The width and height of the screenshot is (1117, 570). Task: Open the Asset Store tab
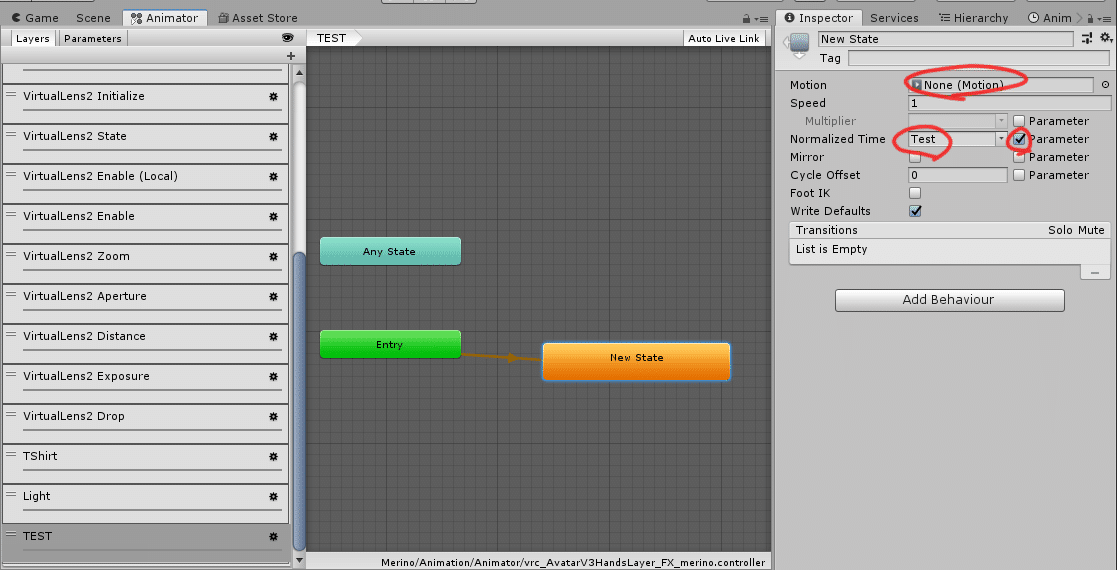tap(258, 18)
